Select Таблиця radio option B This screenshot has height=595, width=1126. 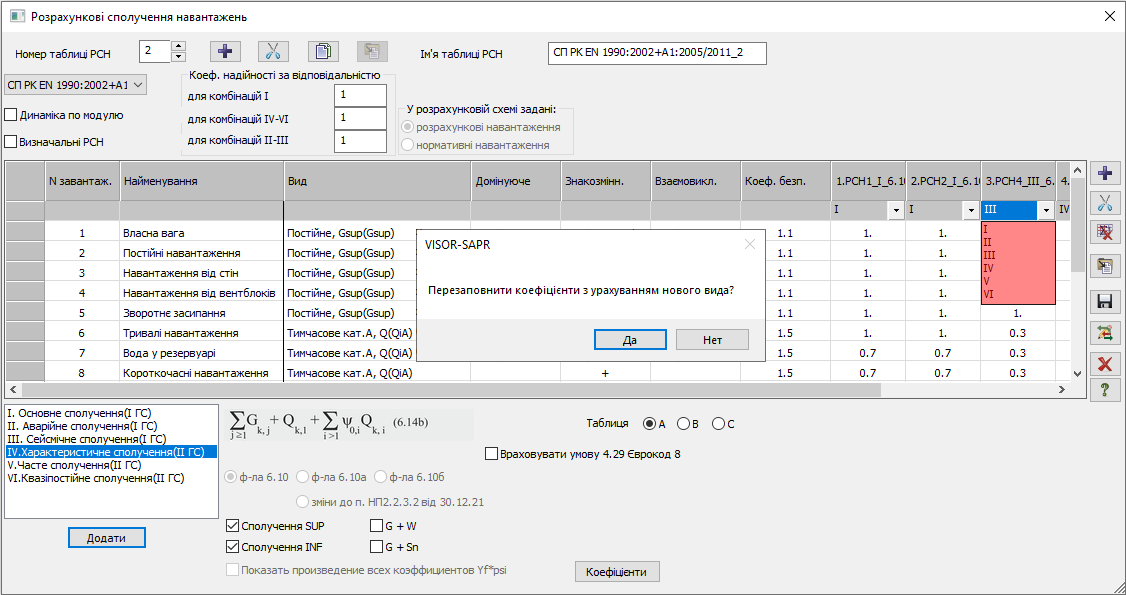pos(684,424)
